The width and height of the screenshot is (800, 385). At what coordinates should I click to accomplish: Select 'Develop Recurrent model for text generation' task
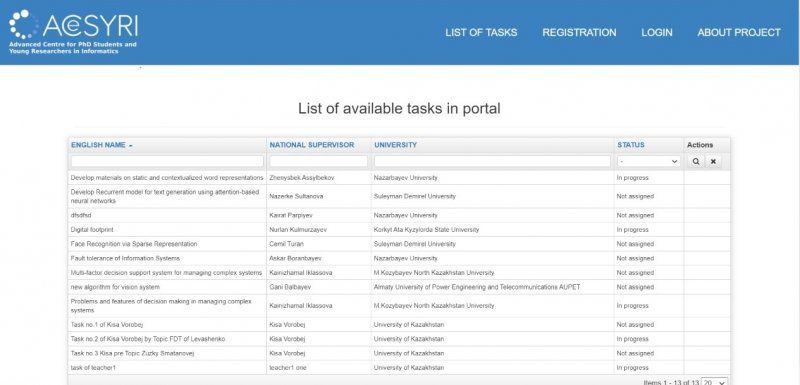[x=165, y=196]
